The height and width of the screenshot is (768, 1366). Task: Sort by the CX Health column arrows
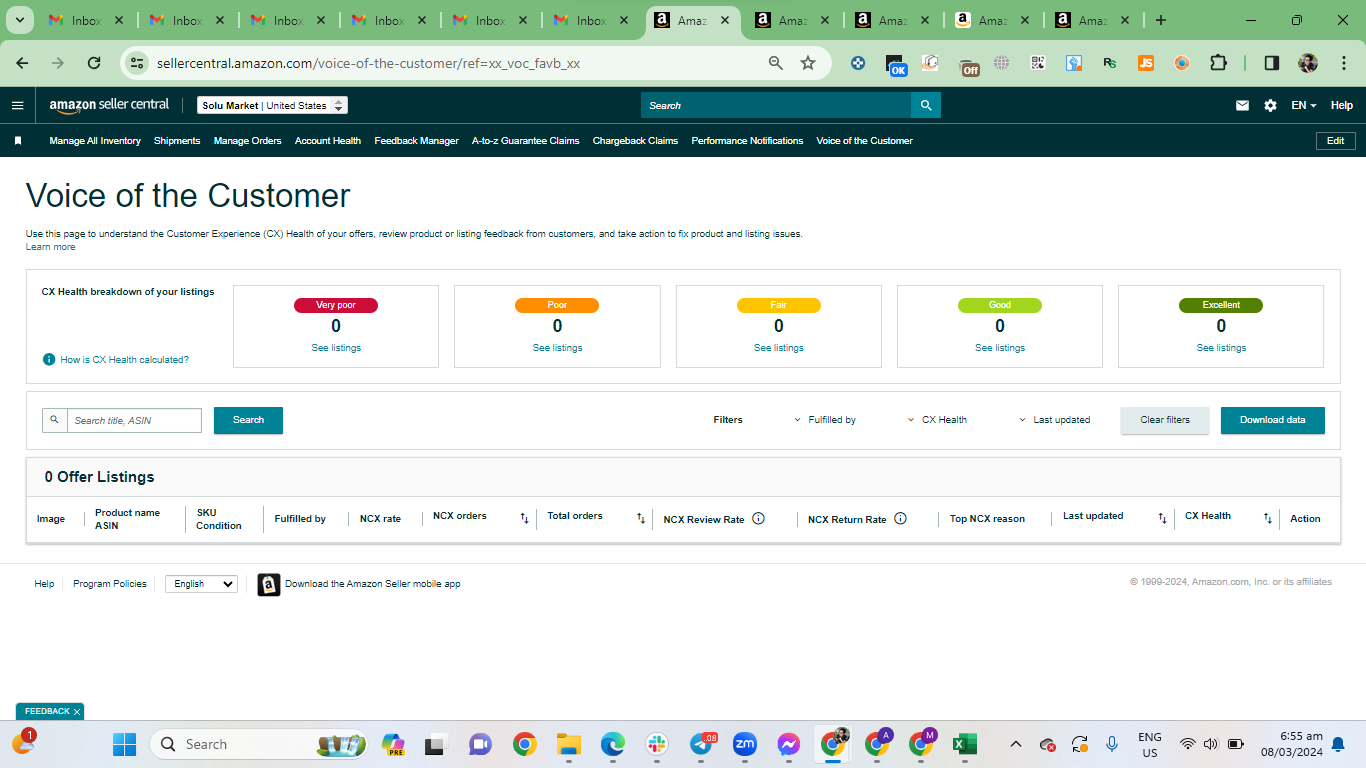tap(1268, 518)
